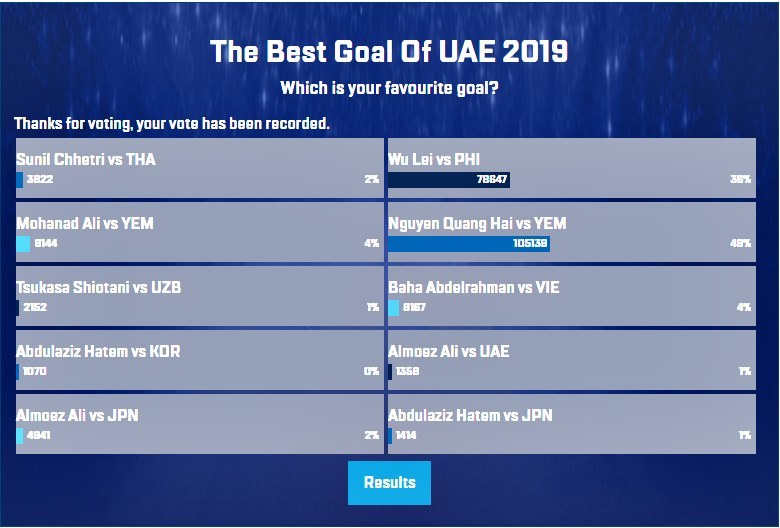Click Baha Abdelrahman's 8187 vote bar

(x=394, y=308)
